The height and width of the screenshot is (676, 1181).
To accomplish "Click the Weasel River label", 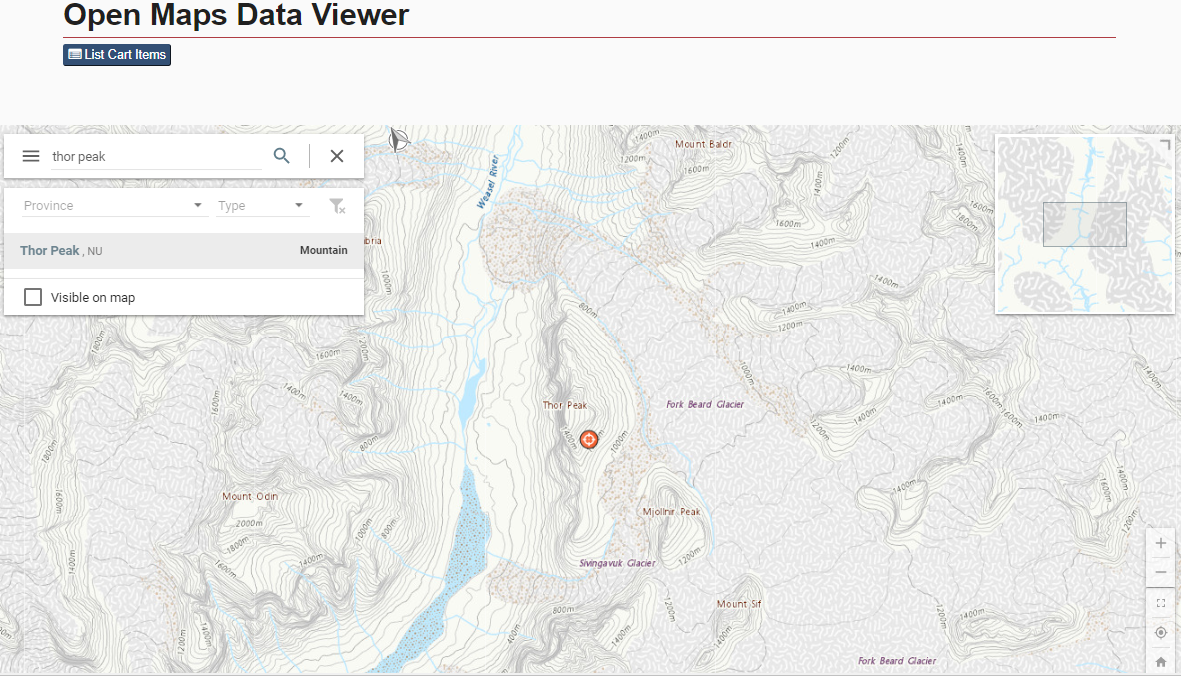I will (488, 181).
